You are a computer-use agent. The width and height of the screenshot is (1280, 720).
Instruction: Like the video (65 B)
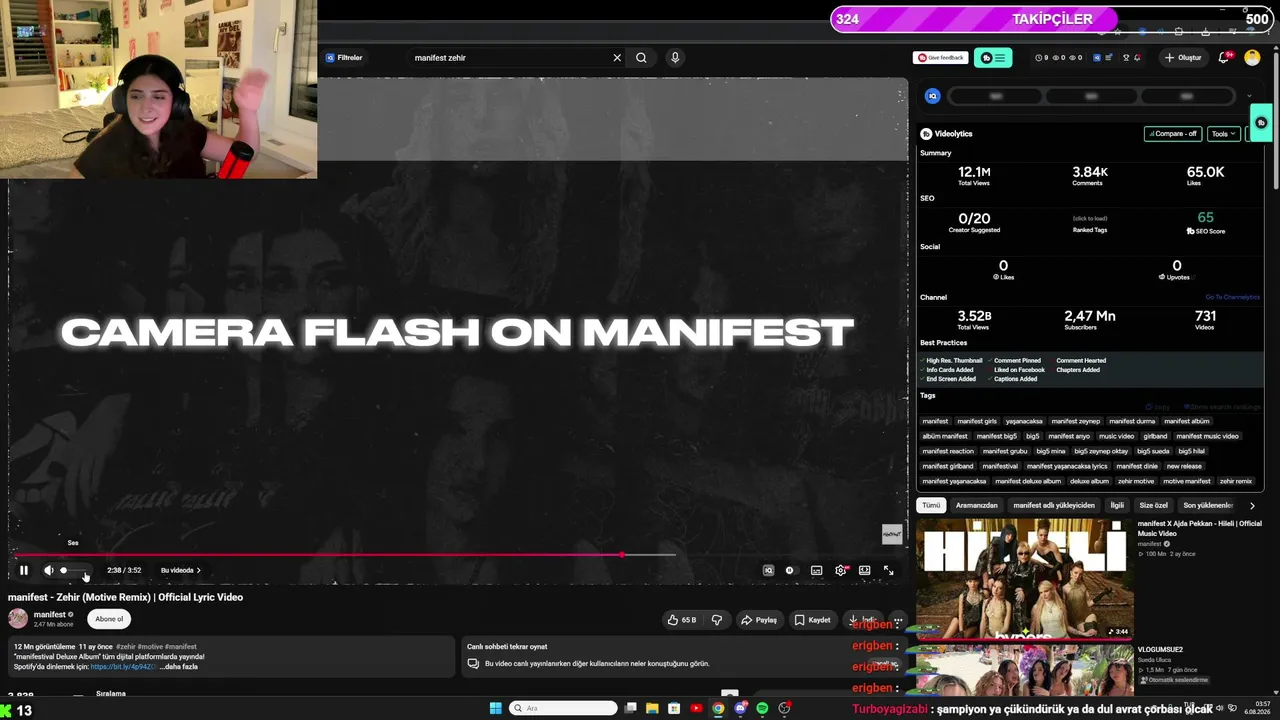pos(682,620)
